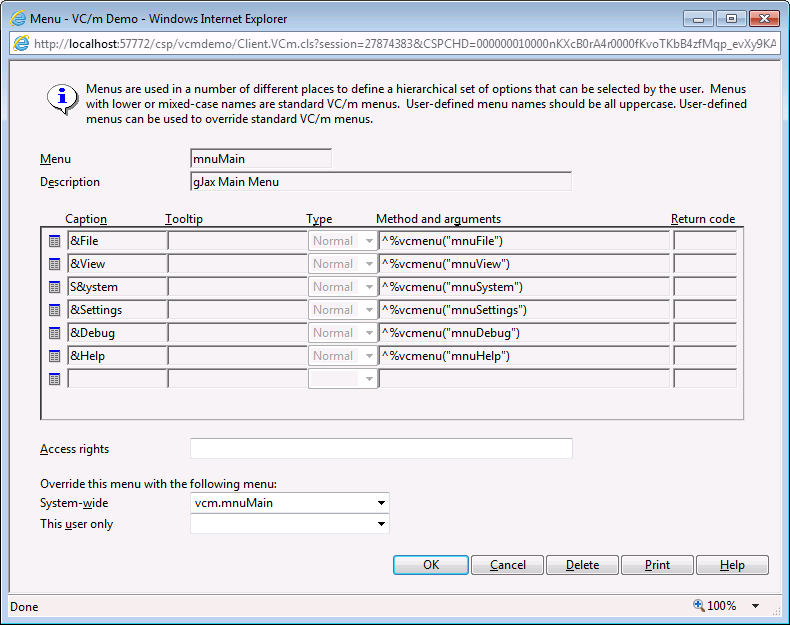Click the Method field for mnuSettings row
Image resolution: width=790 pixels, height=625 pixels.
pos(524,310)
